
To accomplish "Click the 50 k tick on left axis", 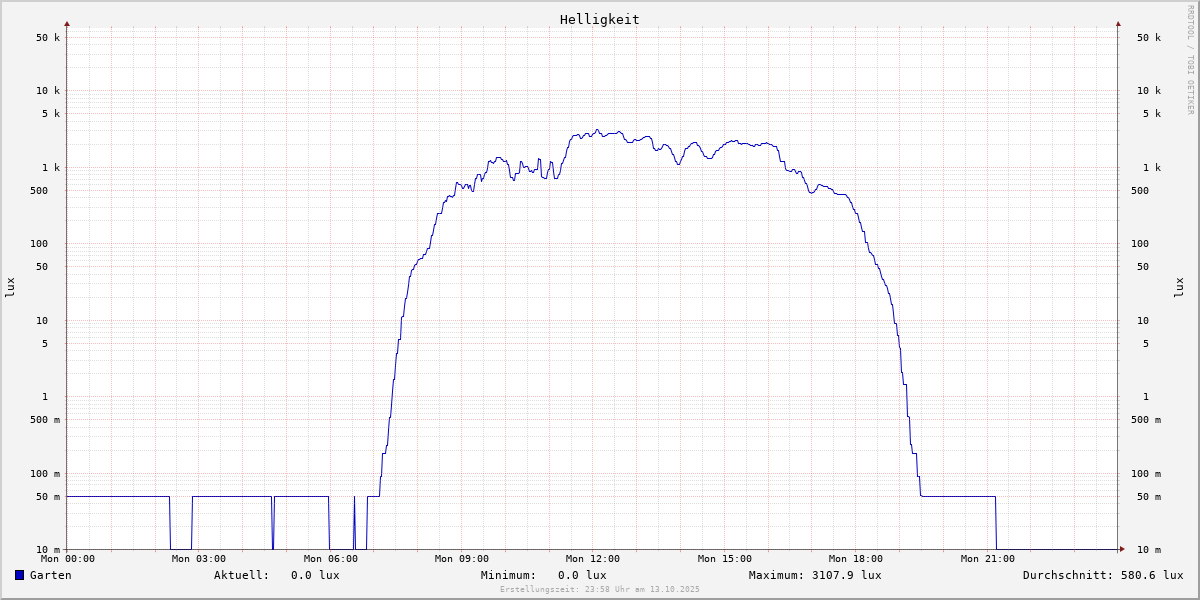I will 48,38.
